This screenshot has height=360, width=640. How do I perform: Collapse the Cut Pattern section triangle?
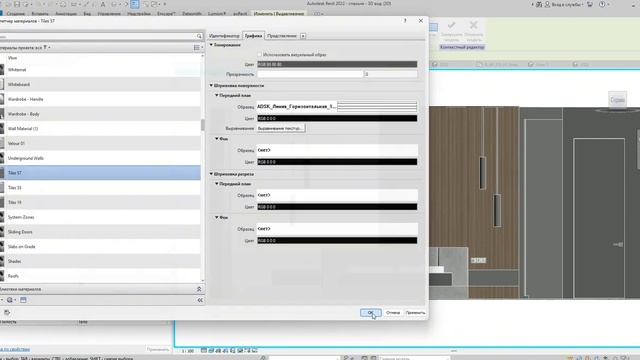[211, 174]
